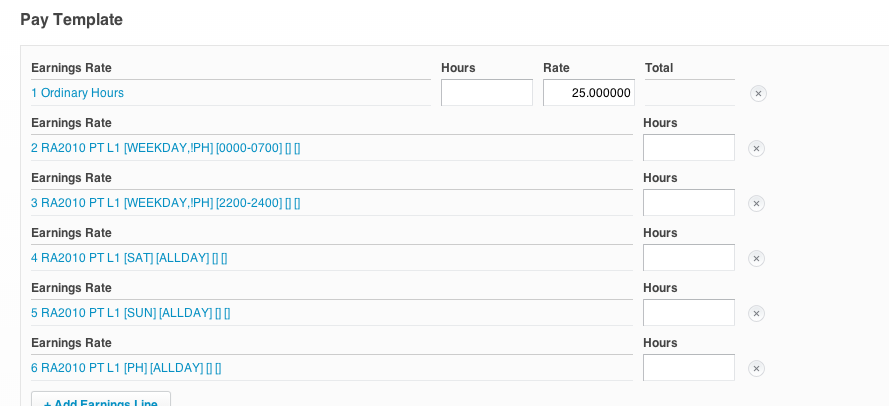This screenshot has width=889, height=406.
Task: Click Hours input for SUN ALLDAY line
Action: [x=688, y=313]
